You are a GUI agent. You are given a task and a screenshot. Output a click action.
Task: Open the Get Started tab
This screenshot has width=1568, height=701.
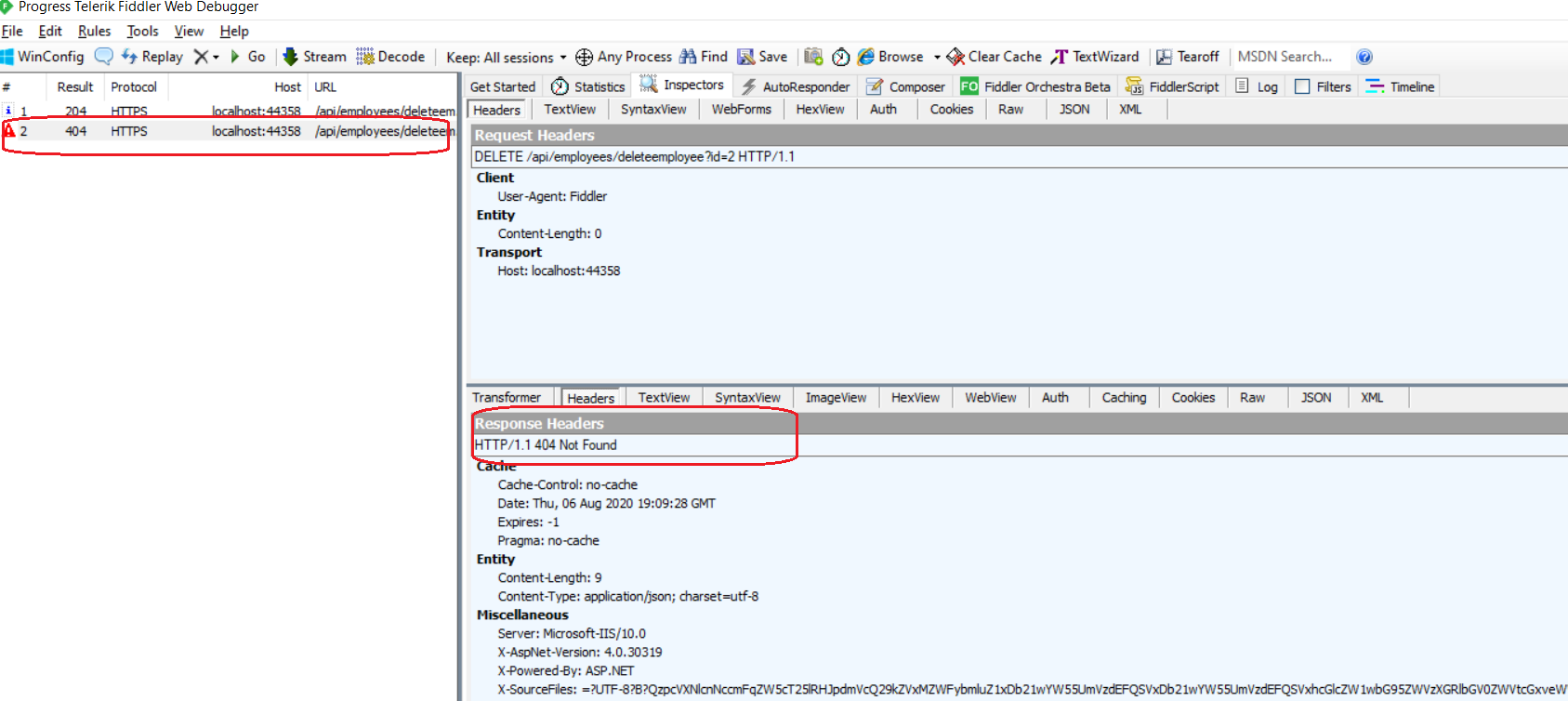[503, 86]
